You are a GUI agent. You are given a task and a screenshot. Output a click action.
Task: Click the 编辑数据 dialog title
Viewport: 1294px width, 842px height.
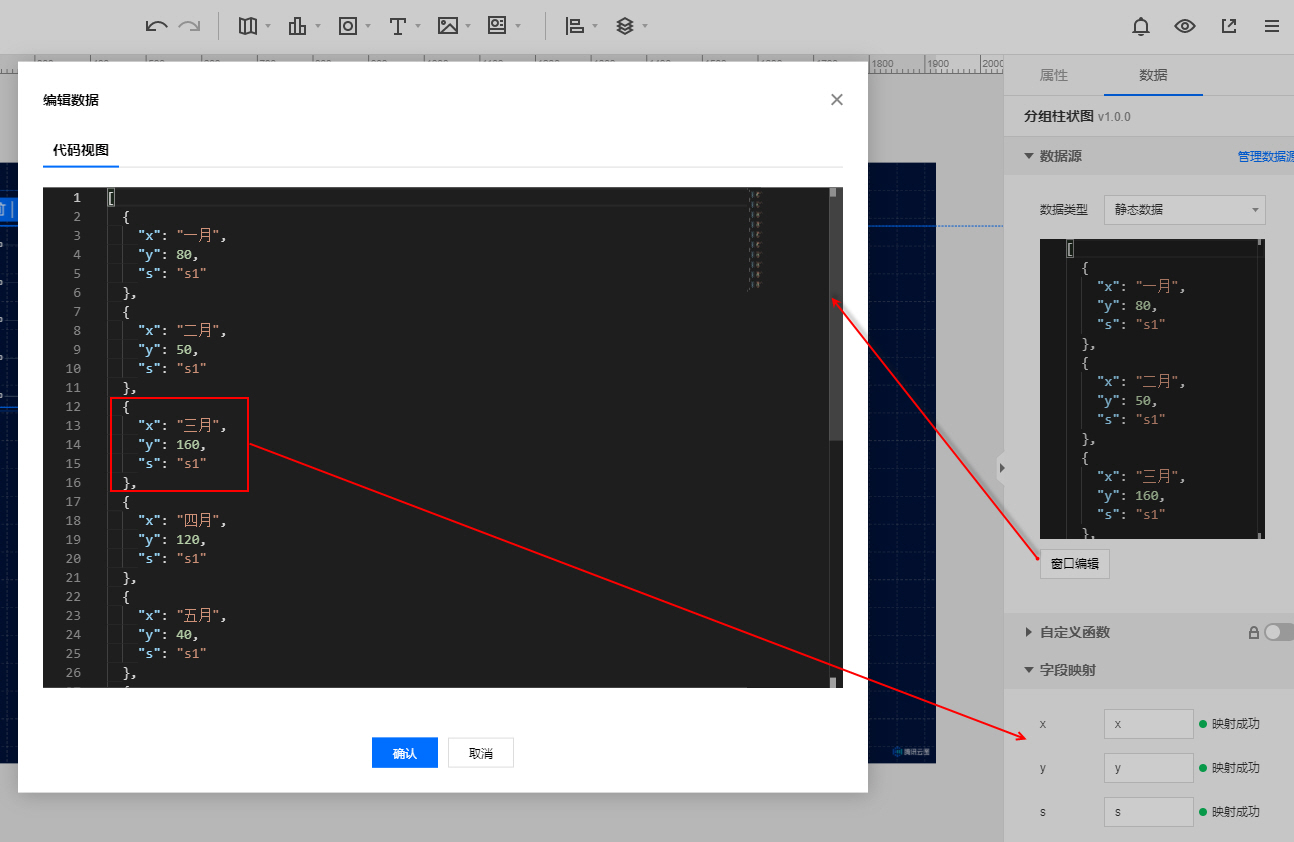click(x=71, y=100)
